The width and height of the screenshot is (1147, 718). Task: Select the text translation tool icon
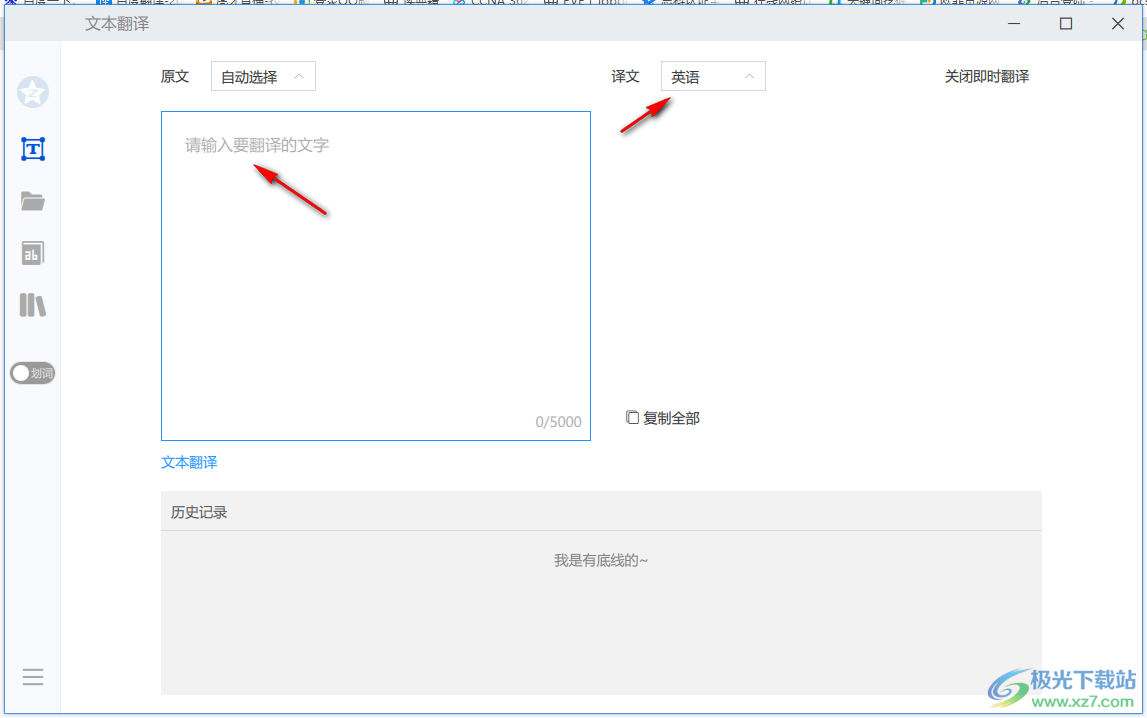click(x=33, y=149)
